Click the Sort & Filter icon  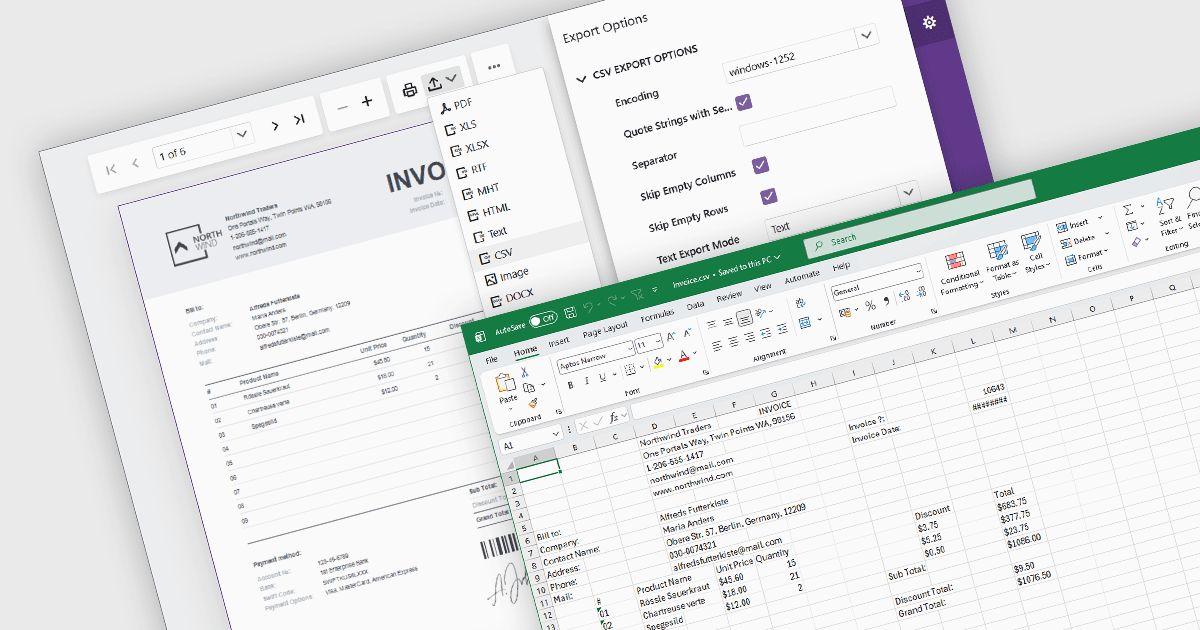(x=1167, y=208)
